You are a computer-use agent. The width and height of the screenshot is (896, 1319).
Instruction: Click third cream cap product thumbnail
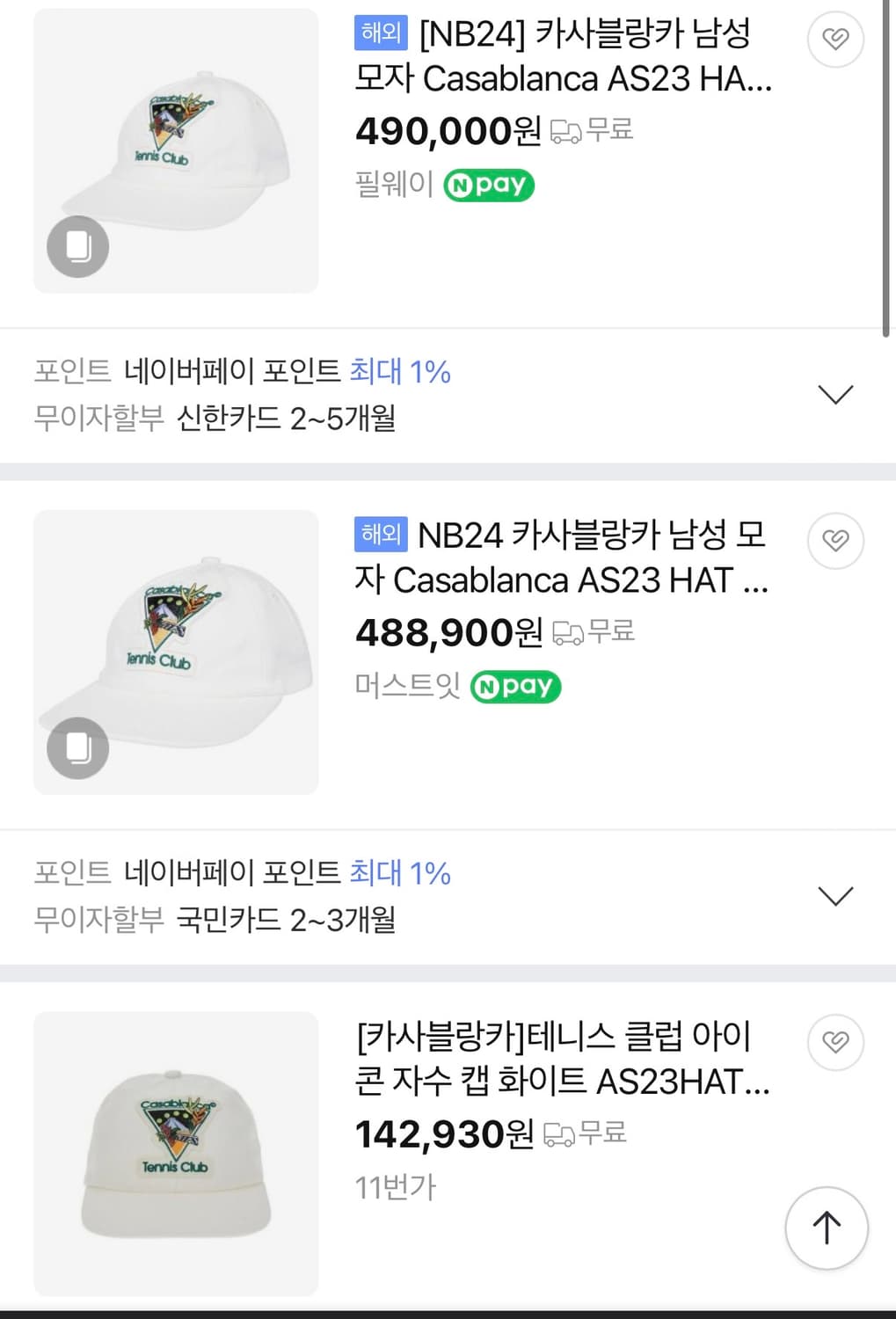pos(176,1153)
